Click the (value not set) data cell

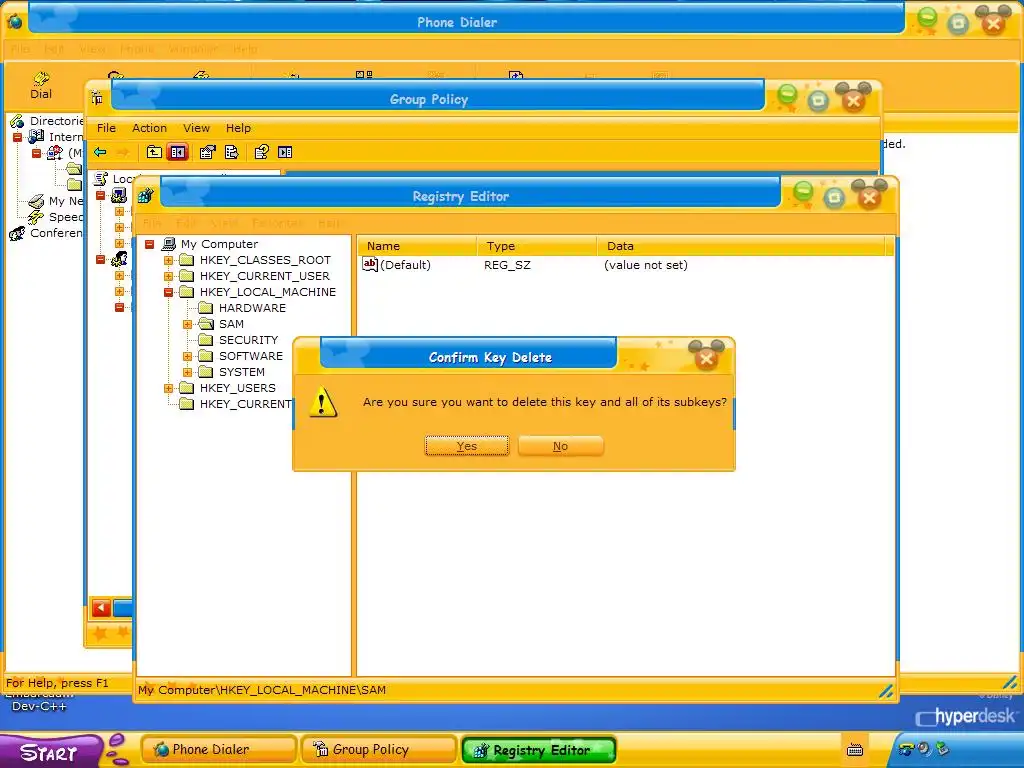pos(646,265)
